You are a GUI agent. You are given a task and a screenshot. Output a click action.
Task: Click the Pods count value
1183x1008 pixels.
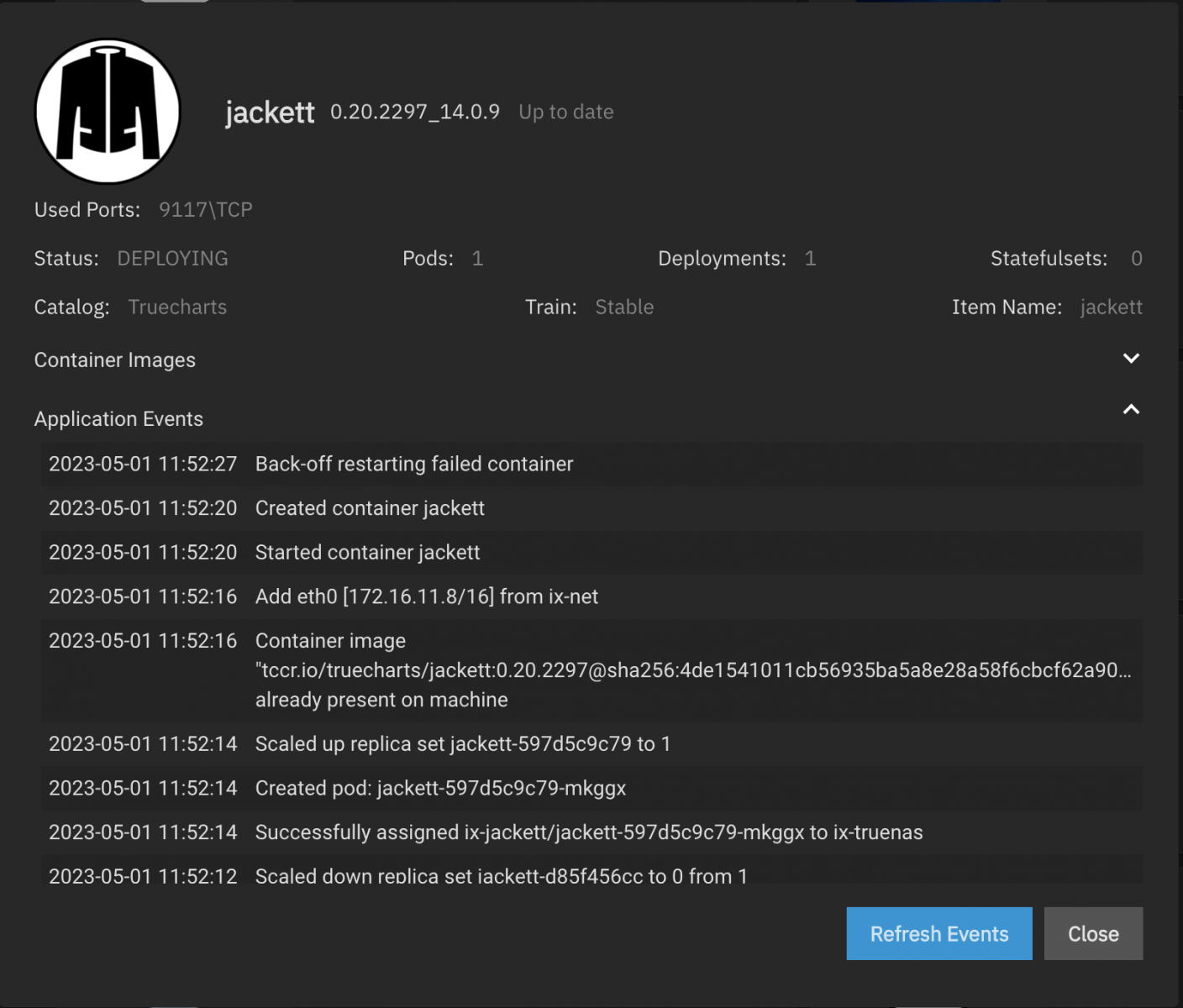[477, 259]
